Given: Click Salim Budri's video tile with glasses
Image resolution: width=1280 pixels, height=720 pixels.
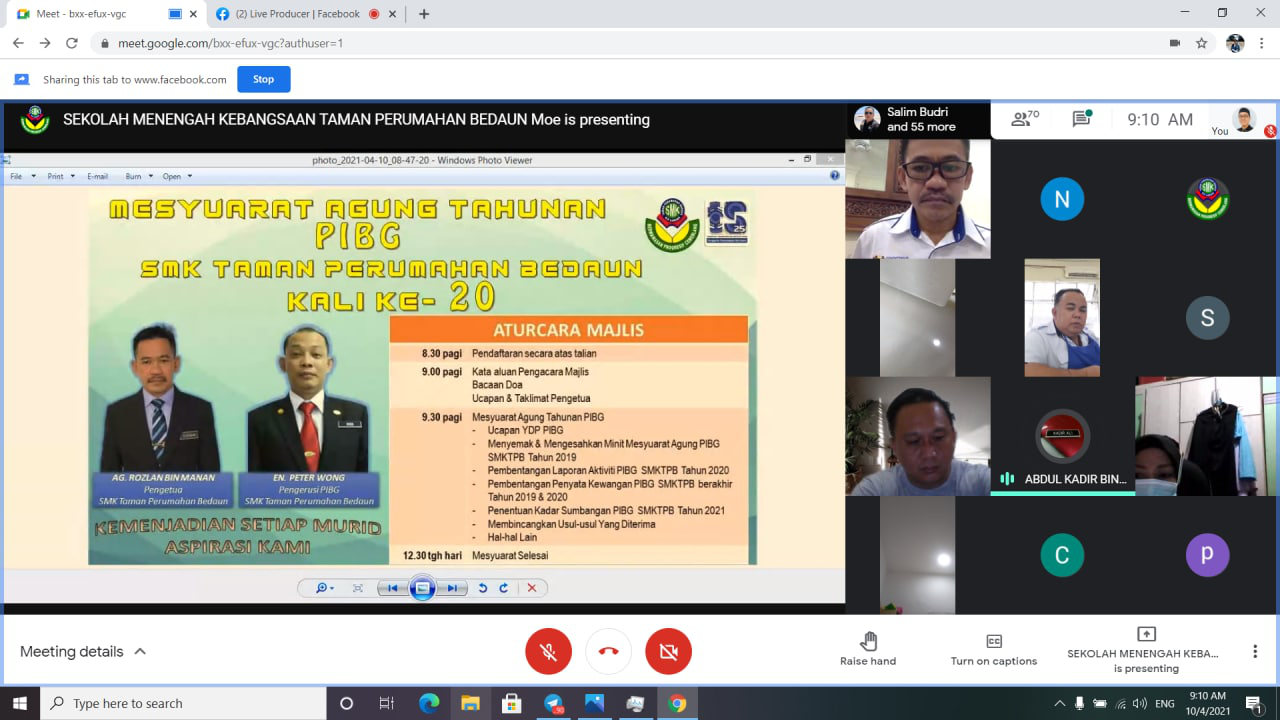Looking at the screenshot, I should (x=918, y=199).
